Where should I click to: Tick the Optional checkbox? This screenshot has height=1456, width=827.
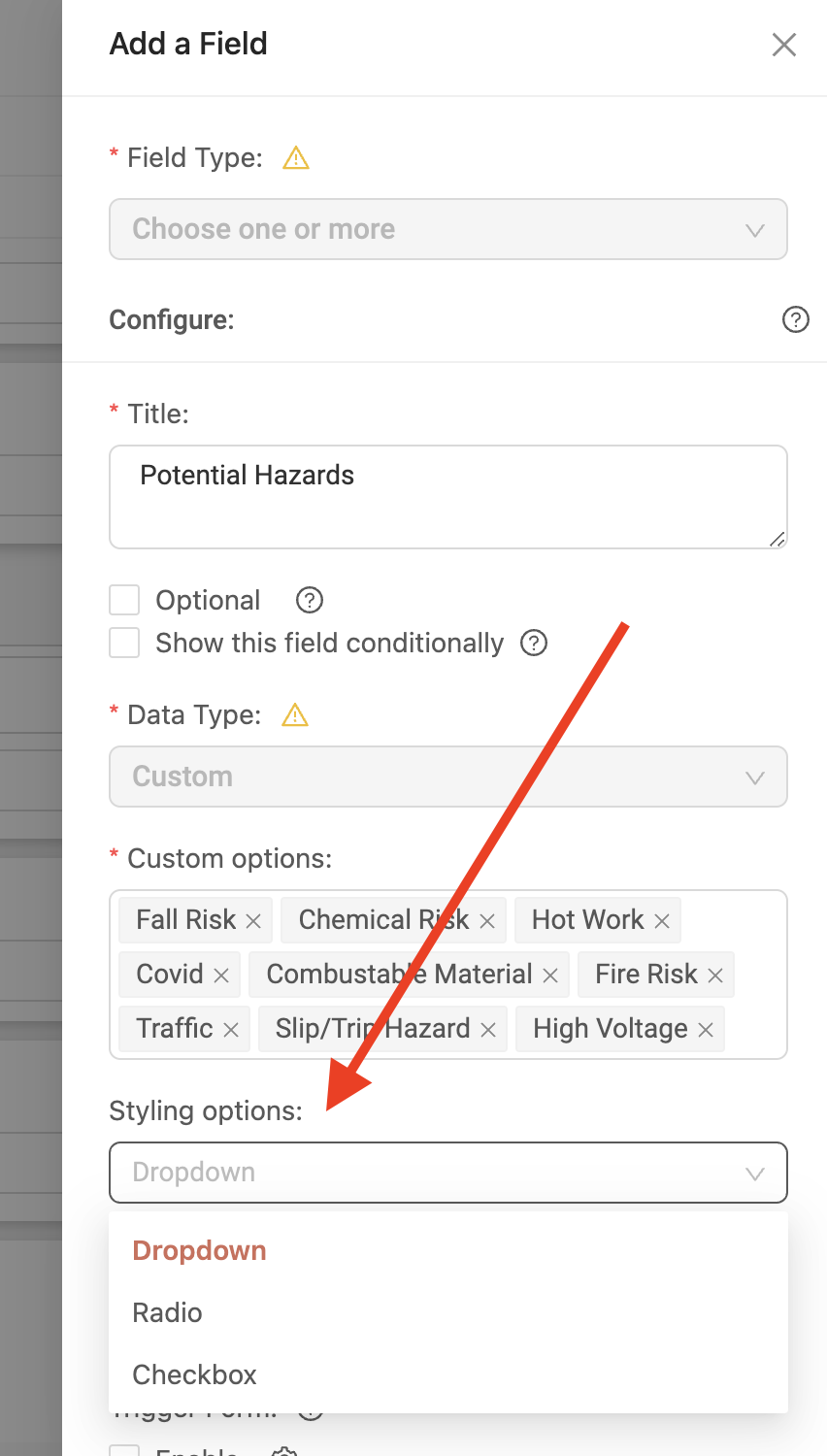pyautogui.click(x=124, y=600)
